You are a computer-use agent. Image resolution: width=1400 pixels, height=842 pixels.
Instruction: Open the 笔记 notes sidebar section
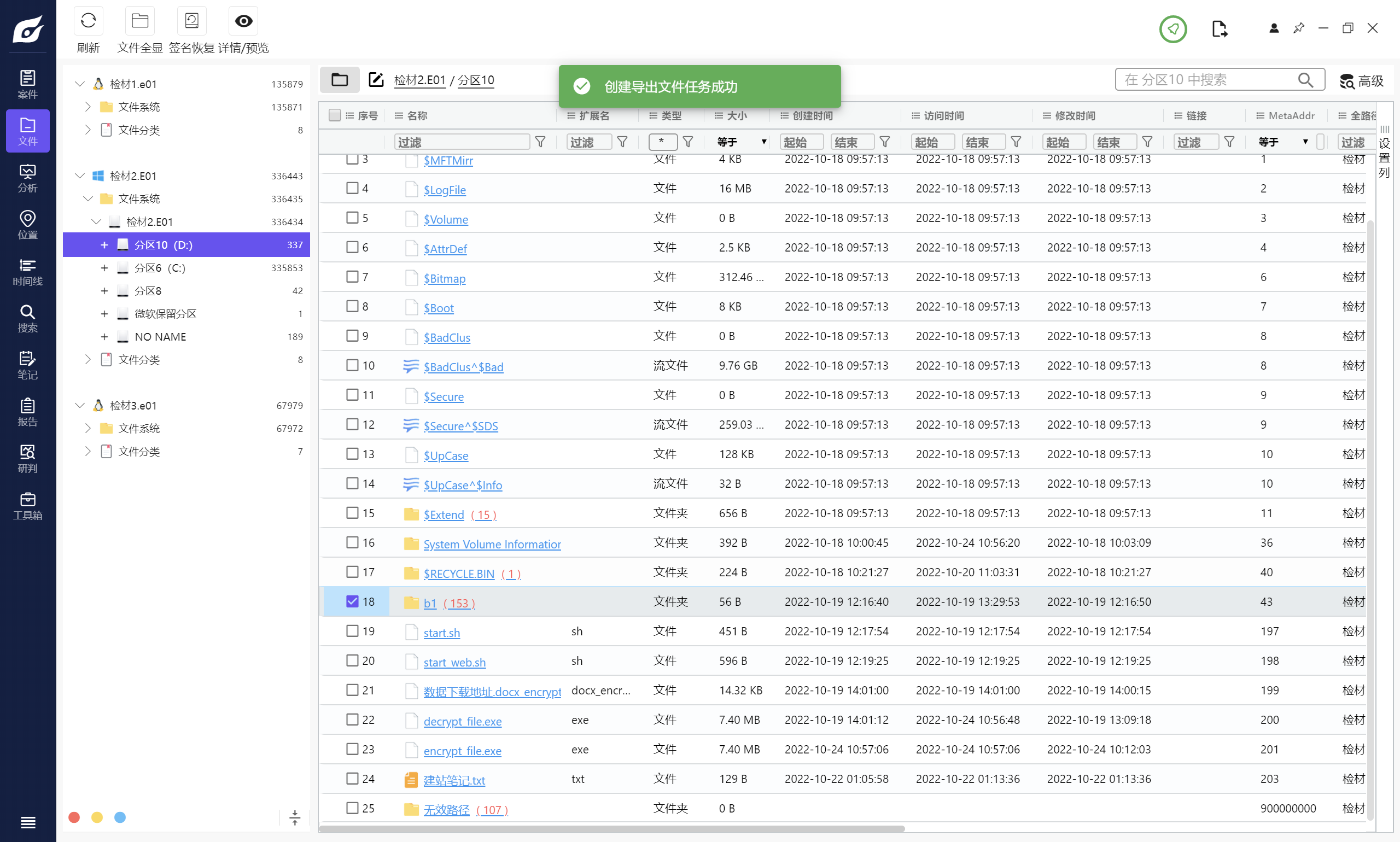(x=28, y=365)
